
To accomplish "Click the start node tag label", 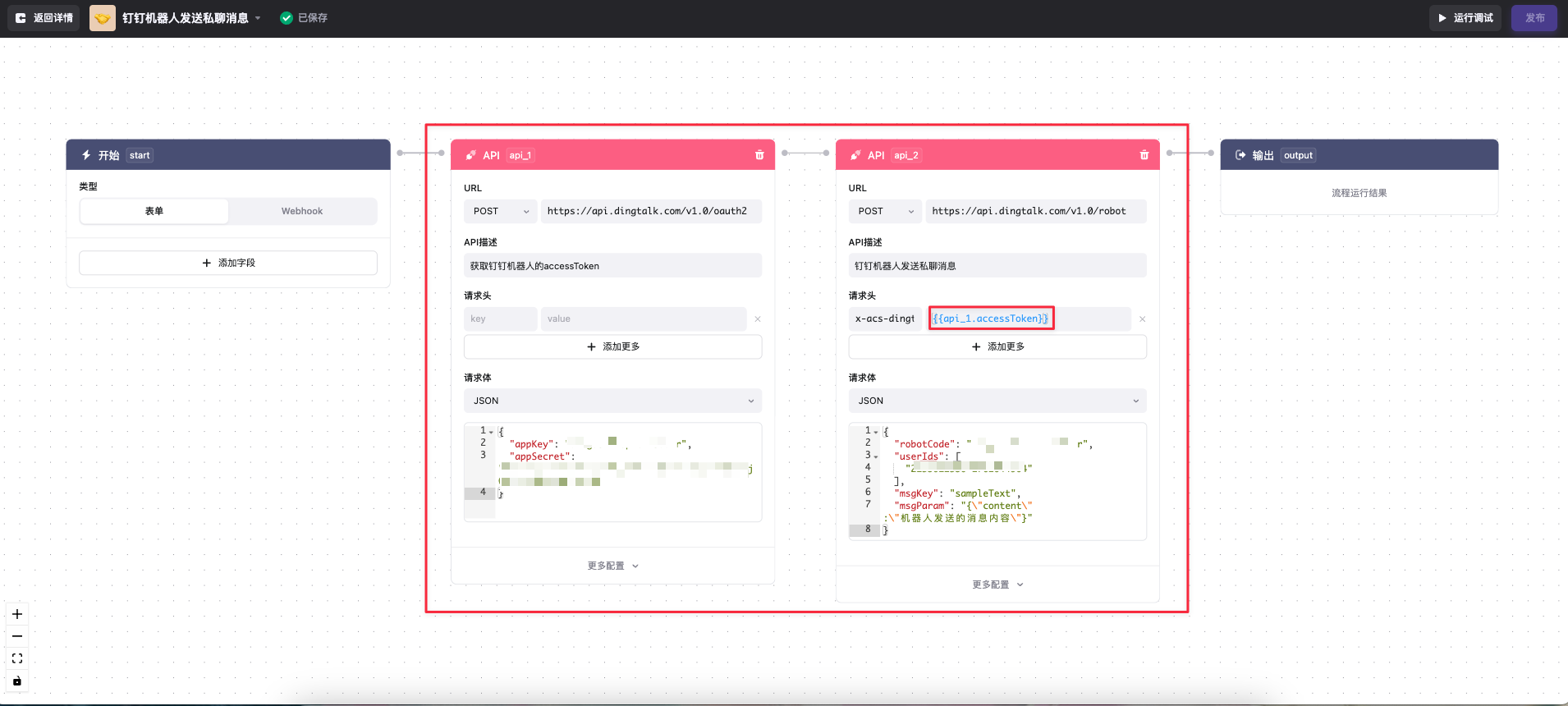I will pyautogui.click(x=140, y=155).
